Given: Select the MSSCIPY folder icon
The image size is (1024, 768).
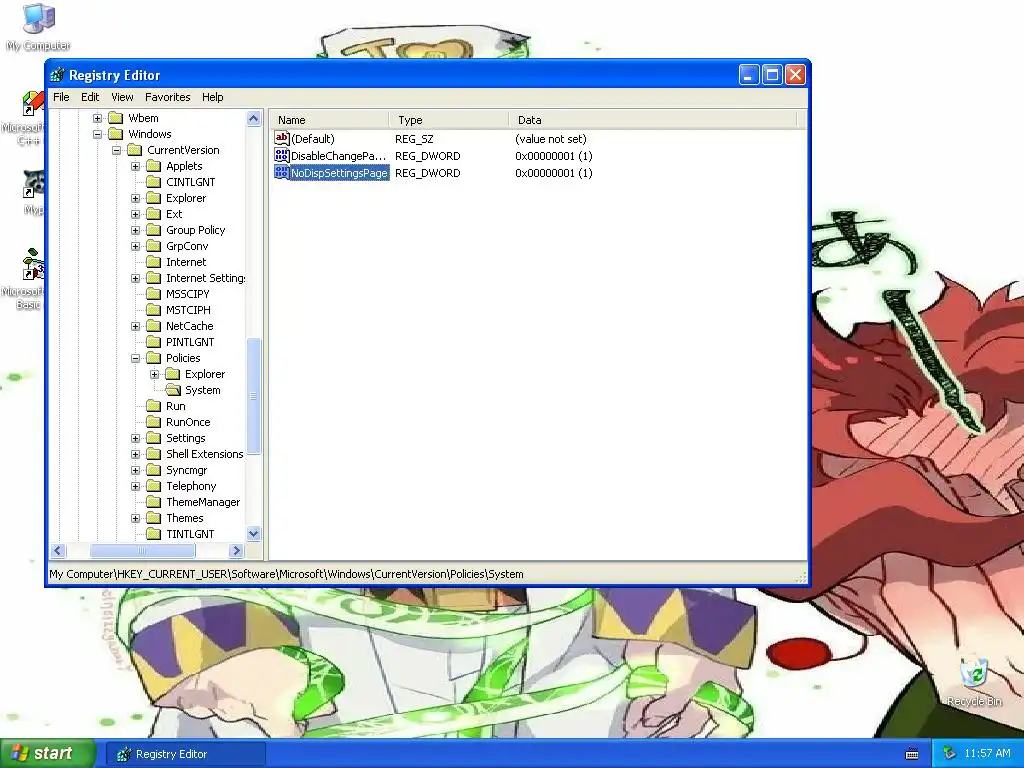Looking at the screenshot, I should point(153,294).
